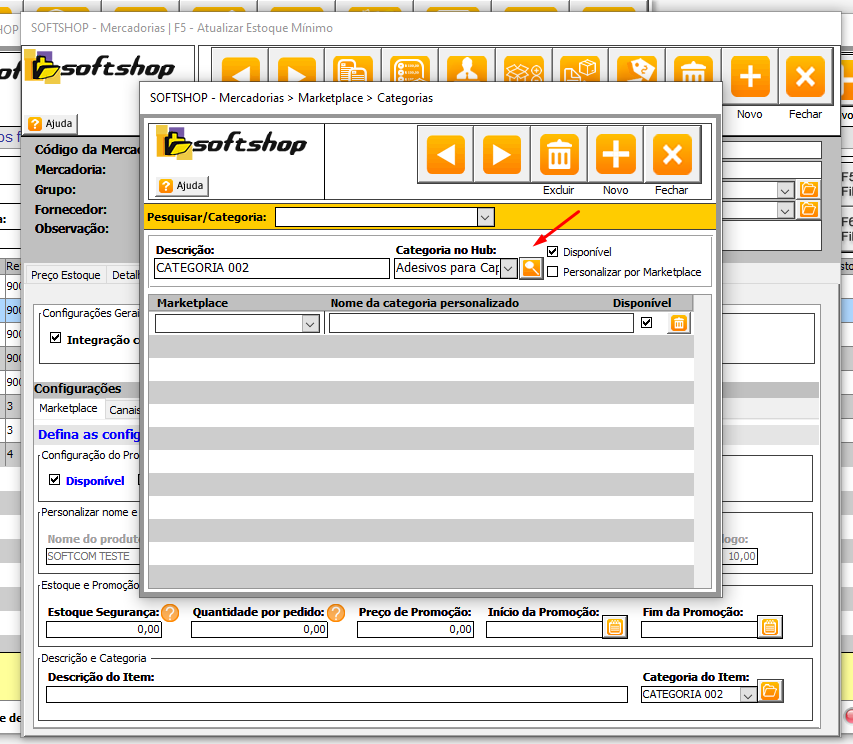Click the Excluir trash icon in Categorias
This screenshot has height=744, width=853.
coord(559,155)
